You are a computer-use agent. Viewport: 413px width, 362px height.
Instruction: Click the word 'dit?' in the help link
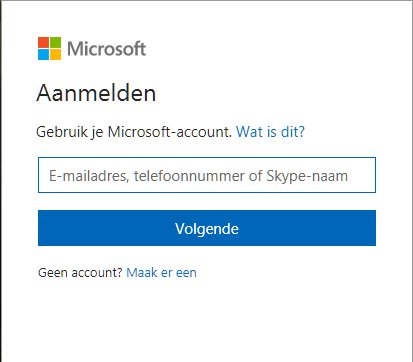(293, 132)
